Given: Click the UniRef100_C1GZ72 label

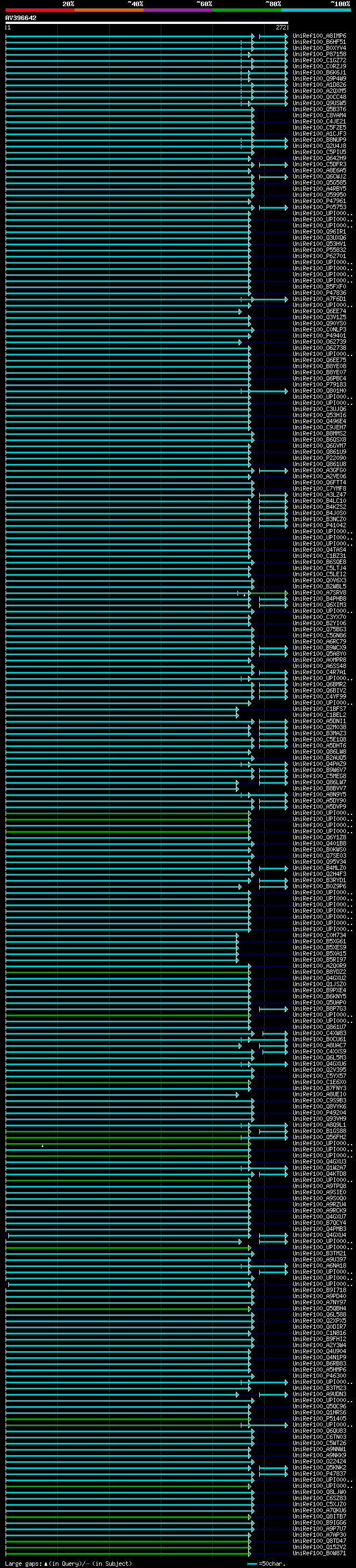Looking at the screenshot, I should (319, 60).
